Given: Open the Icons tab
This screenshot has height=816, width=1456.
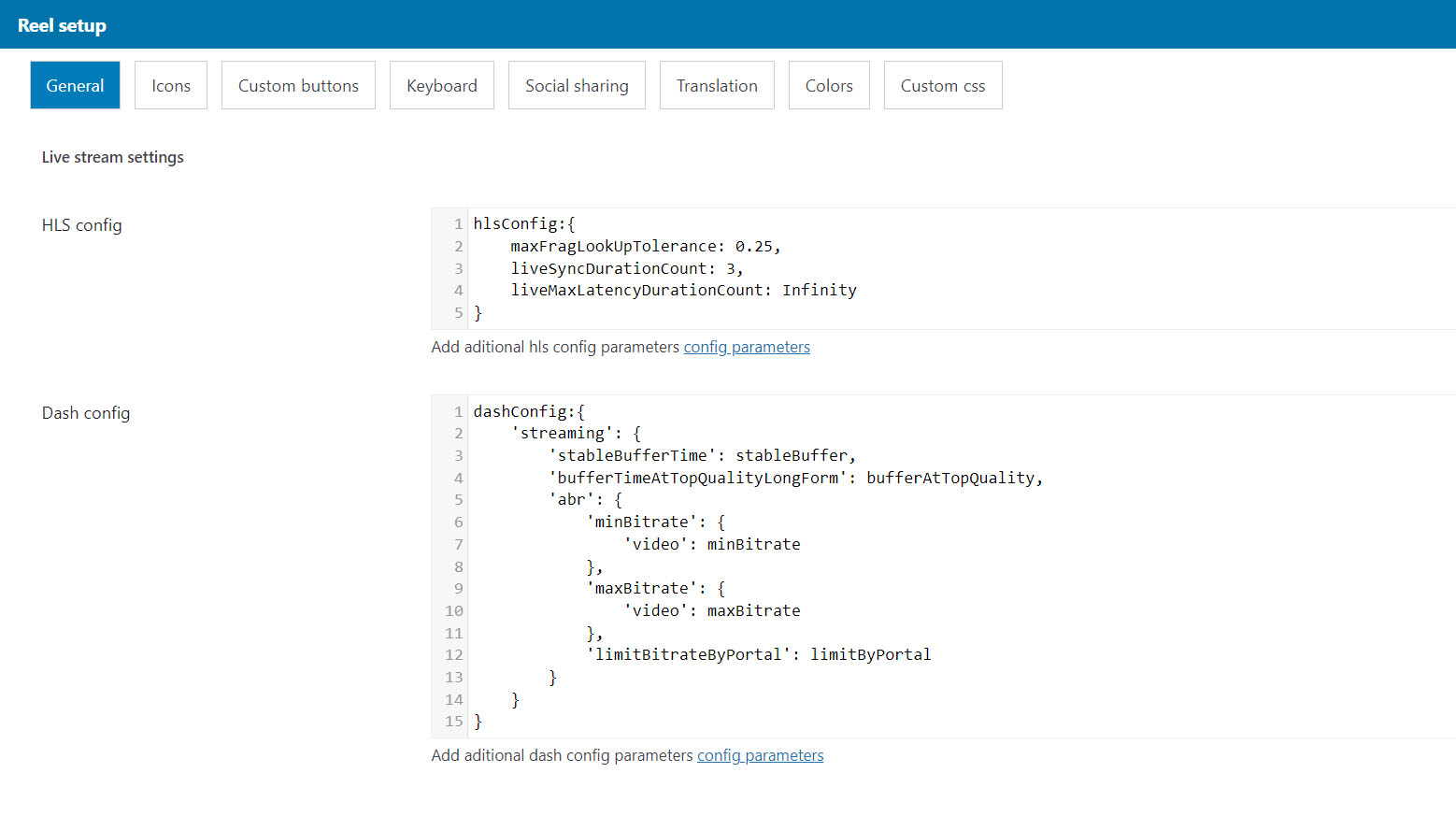Looking at the screenshot, I should point(171,85).
